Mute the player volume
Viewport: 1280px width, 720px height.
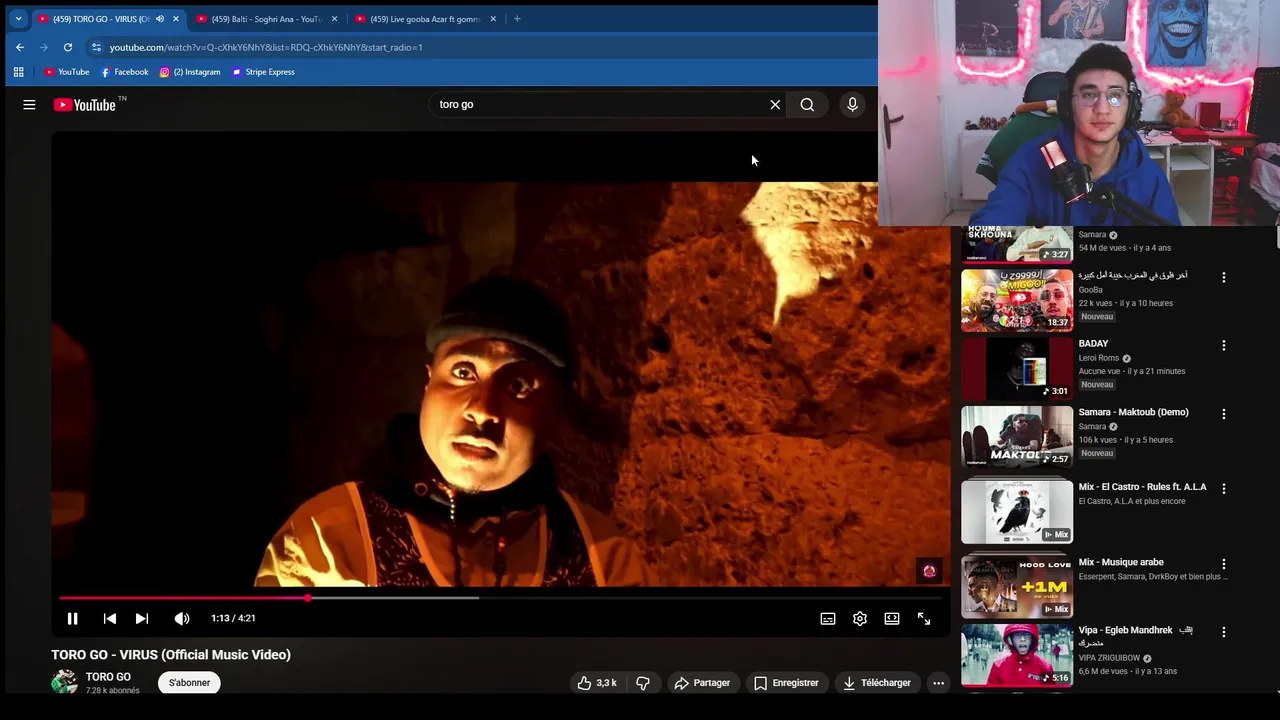point(181,618)
